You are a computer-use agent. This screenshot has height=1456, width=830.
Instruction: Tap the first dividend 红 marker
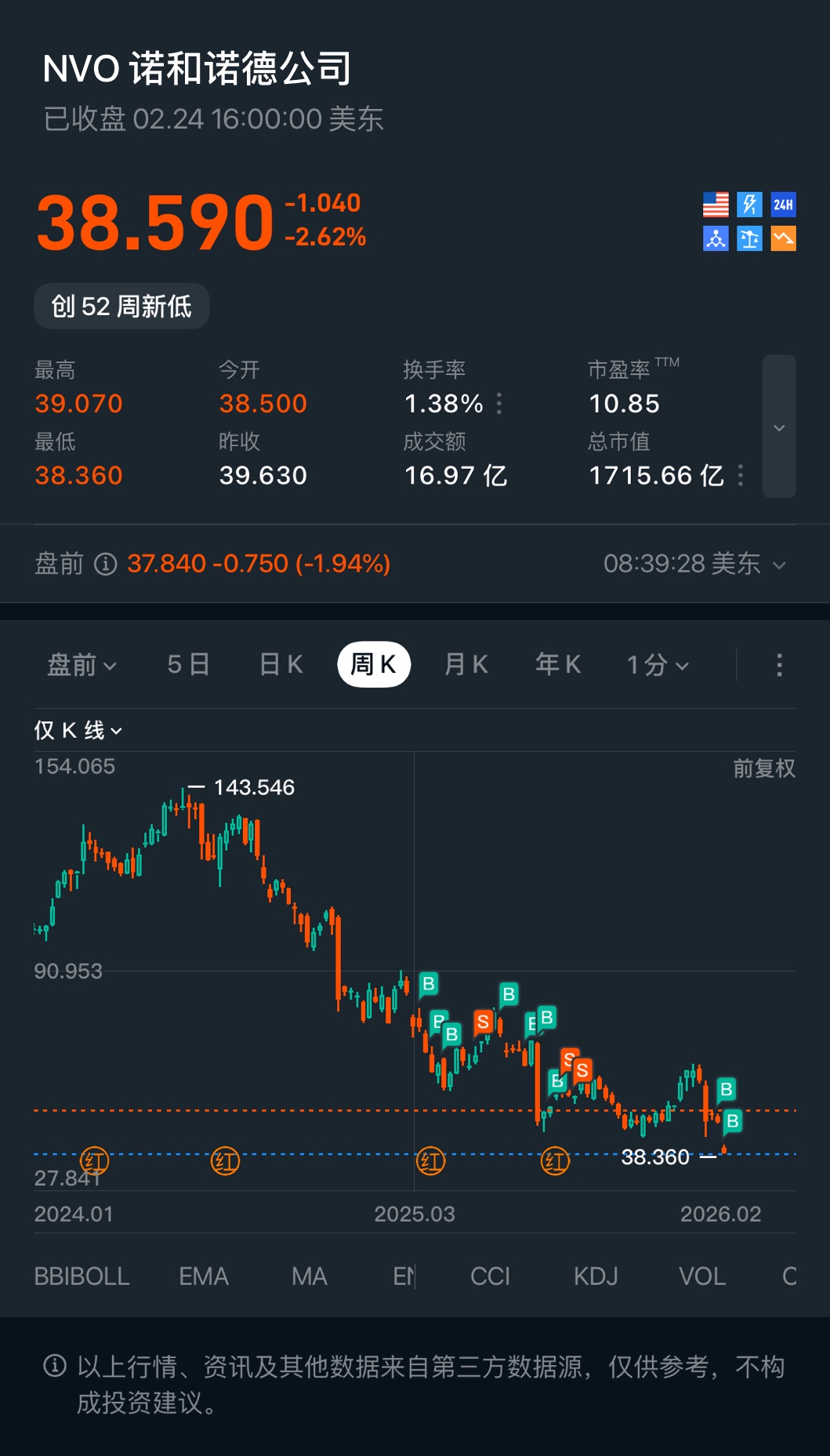pyautogui.click(x=95, y=1160)
